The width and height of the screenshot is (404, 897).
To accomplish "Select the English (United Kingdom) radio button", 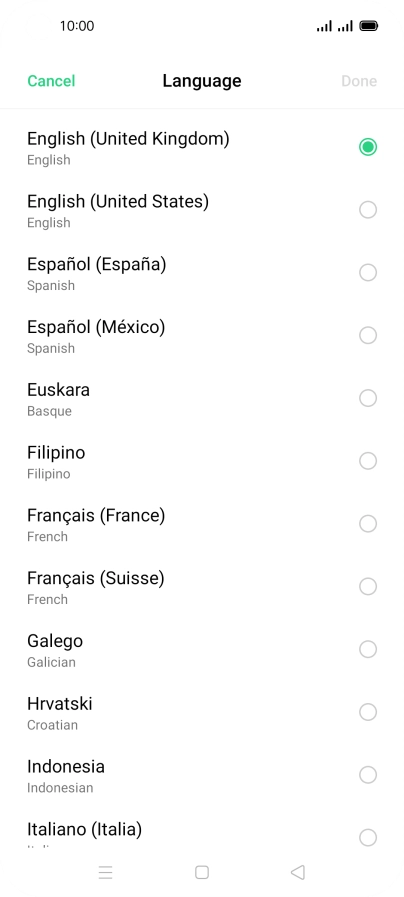I will [x=368, y=147].
